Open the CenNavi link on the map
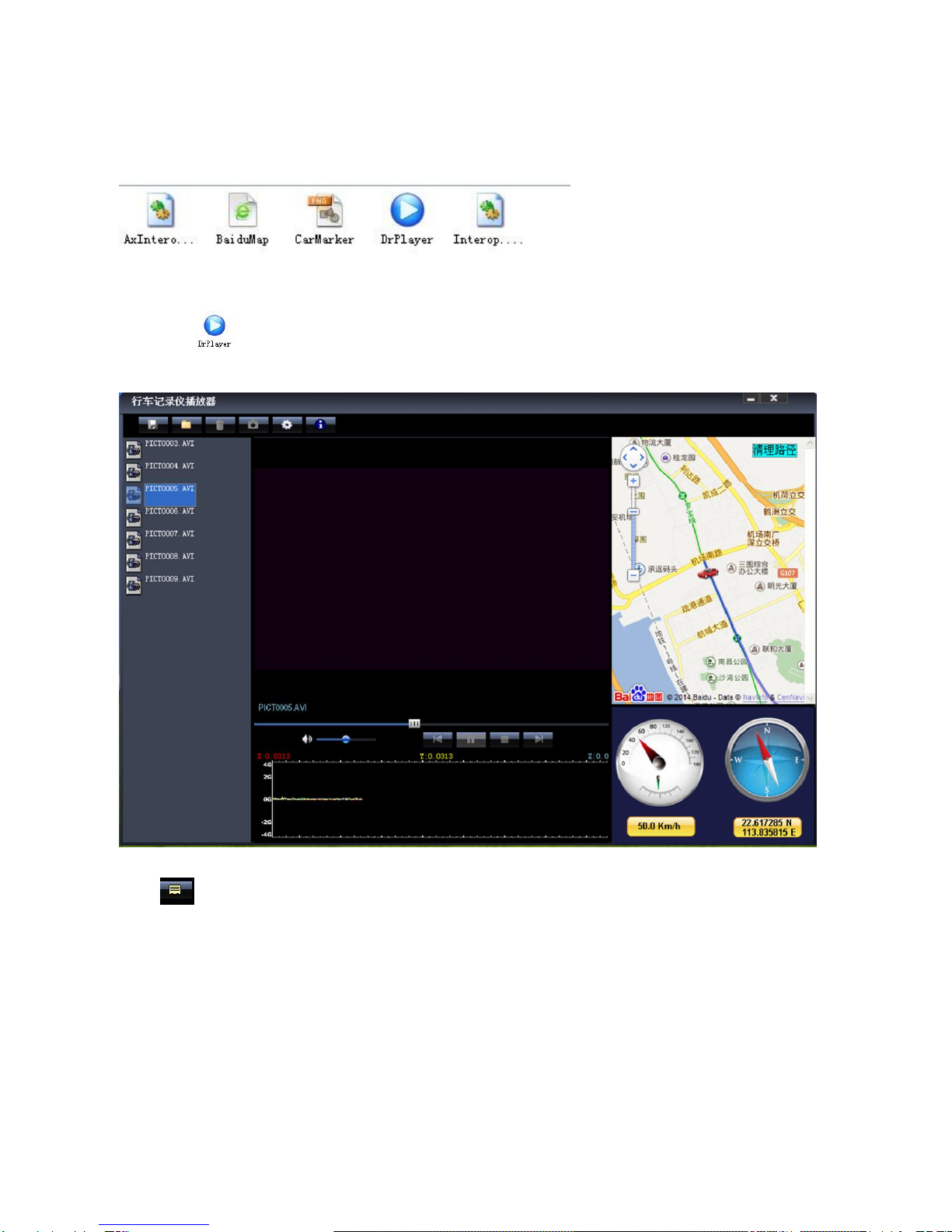Screen dimensions: 952x1232 pyautogui.click(x=790, y=697)
